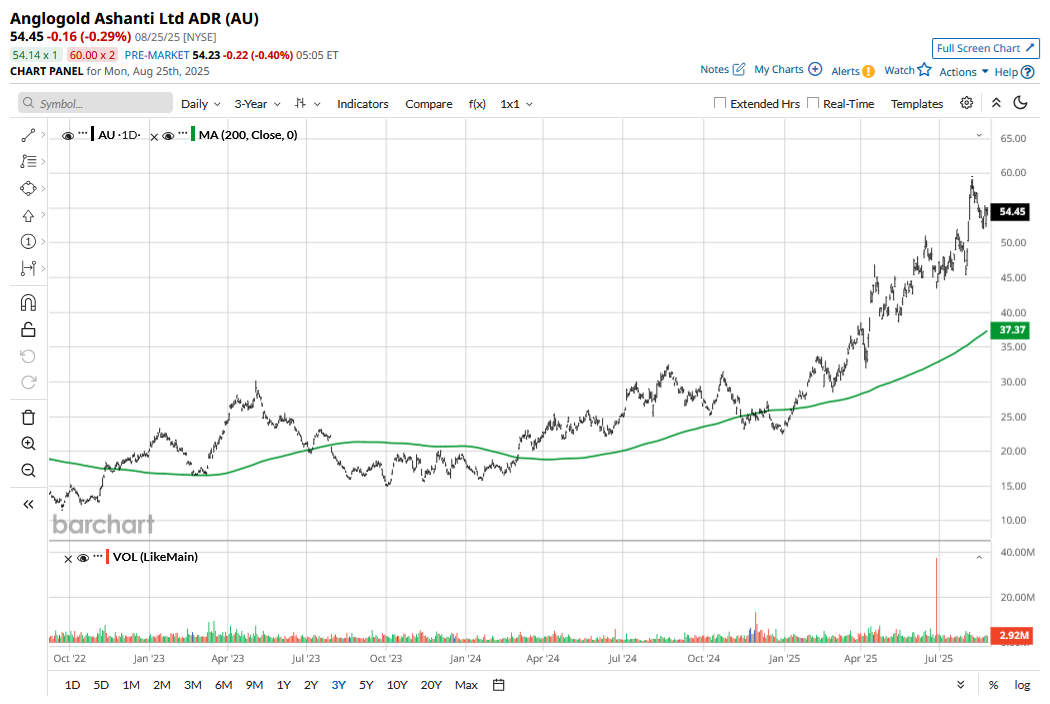Select the Max time range
1050x704 pixels.
point(466,685)
